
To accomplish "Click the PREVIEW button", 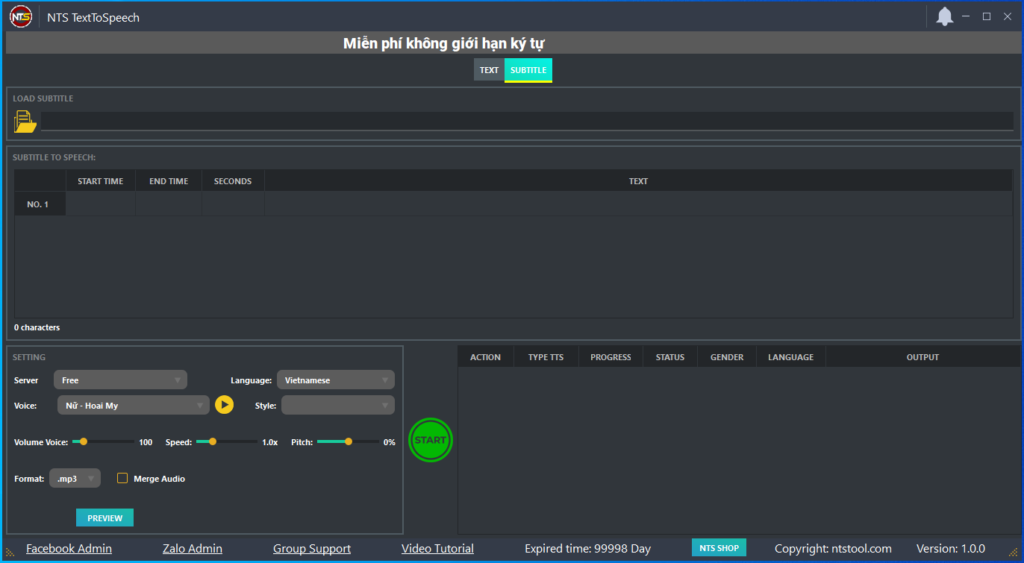I will [x=105, y=518].
